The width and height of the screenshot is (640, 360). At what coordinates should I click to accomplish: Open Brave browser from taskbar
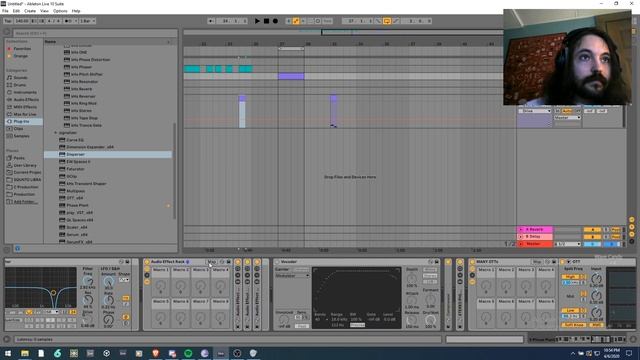(156, 353)
